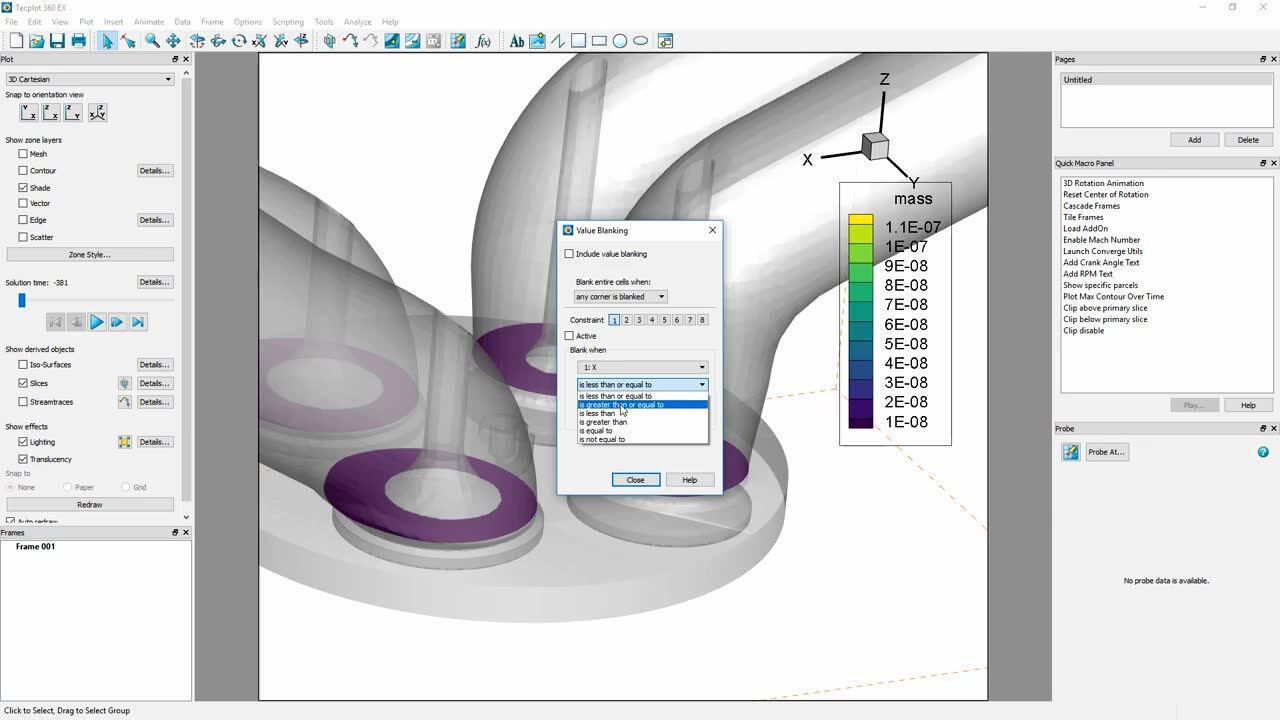Select the polyline drawing tool
The width and height of the screenshot is (1280, 720).
[558, 41]
